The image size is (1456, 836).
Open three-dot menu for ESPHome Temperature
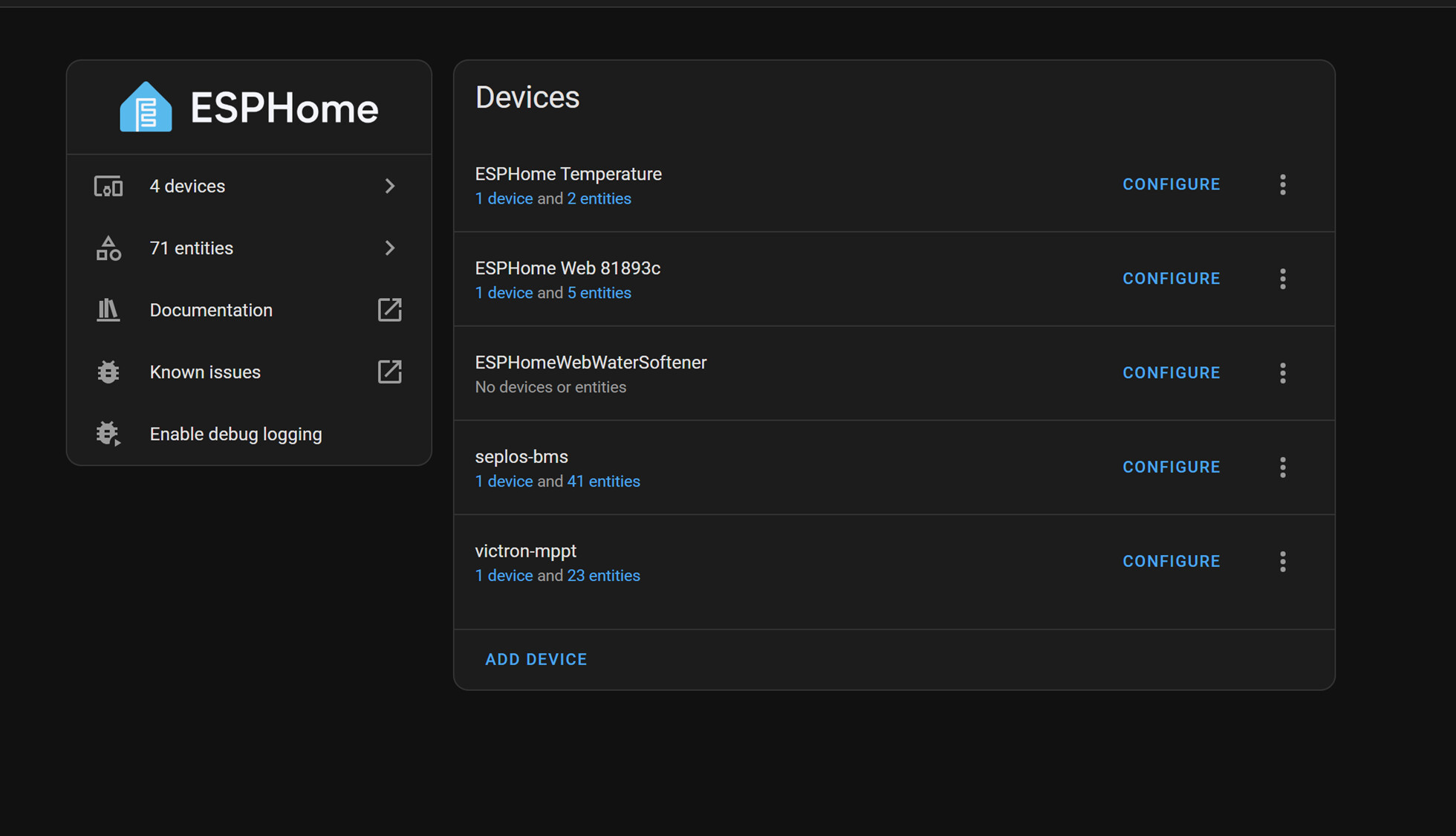[x=1282, y=184]
